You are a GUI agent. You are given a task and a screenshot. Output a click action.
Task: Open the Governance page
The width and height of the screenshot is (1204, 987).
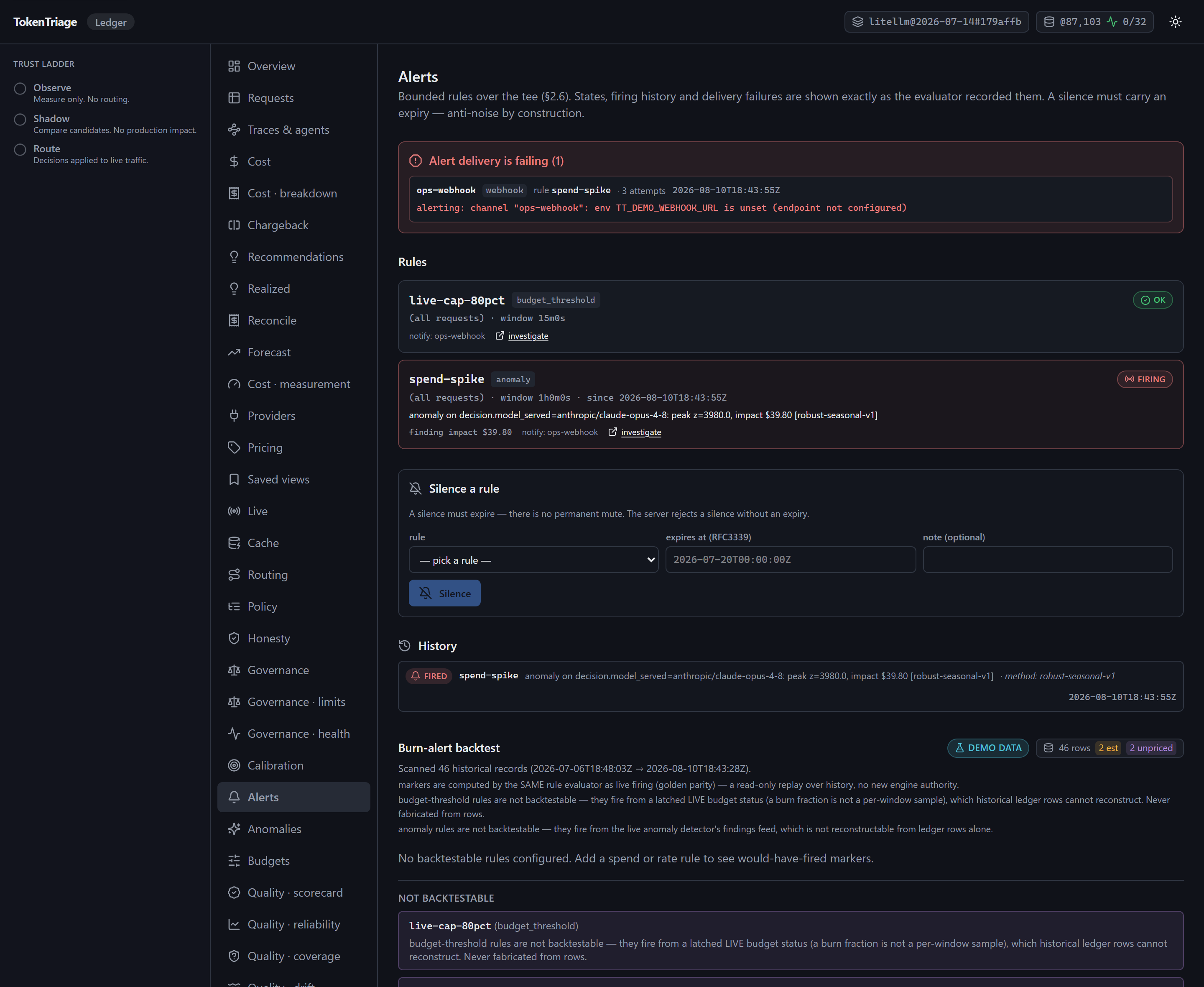[x=294, y=670]
